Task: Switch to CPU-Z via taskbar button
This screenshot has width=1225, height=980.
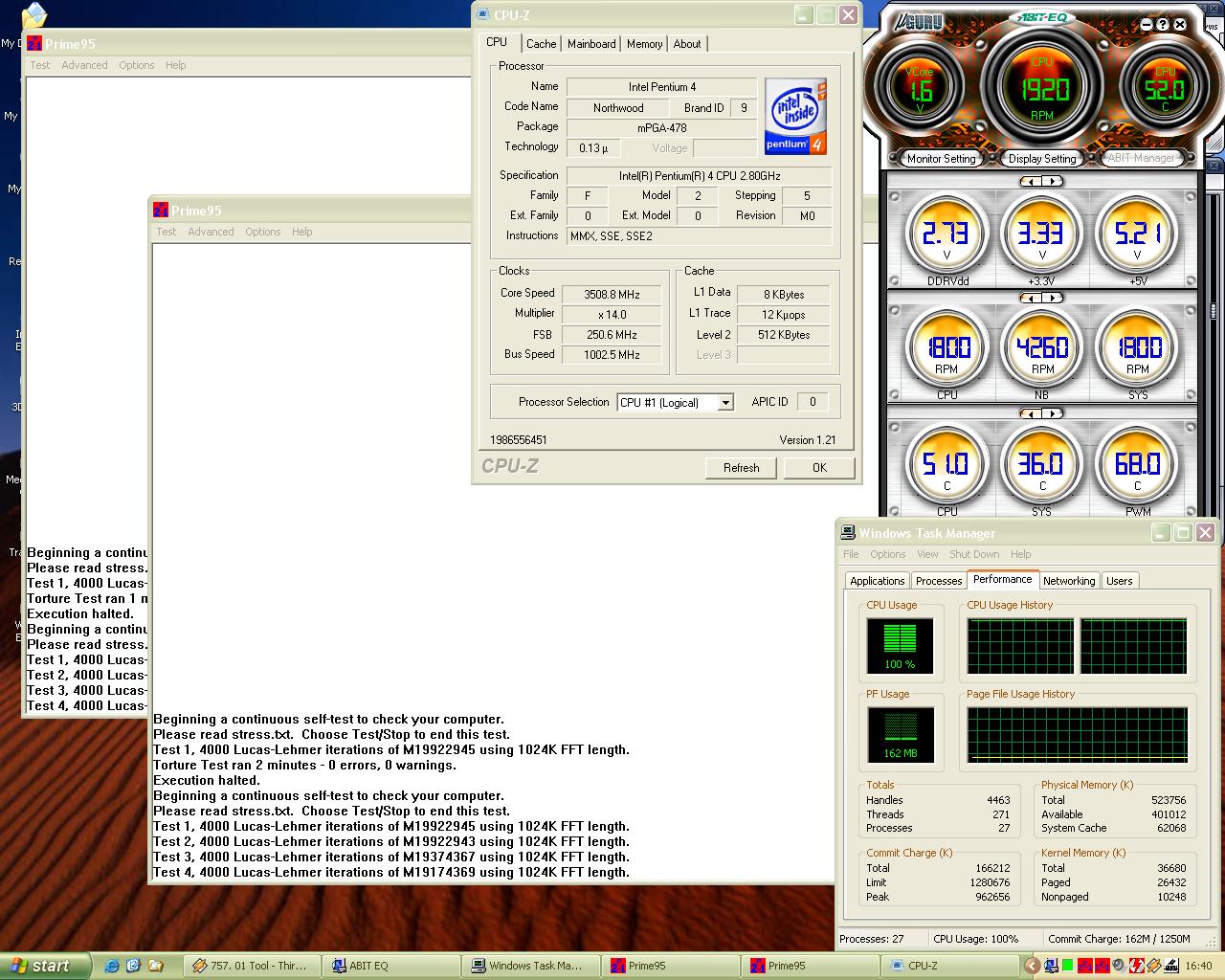Action: [949, 966]
